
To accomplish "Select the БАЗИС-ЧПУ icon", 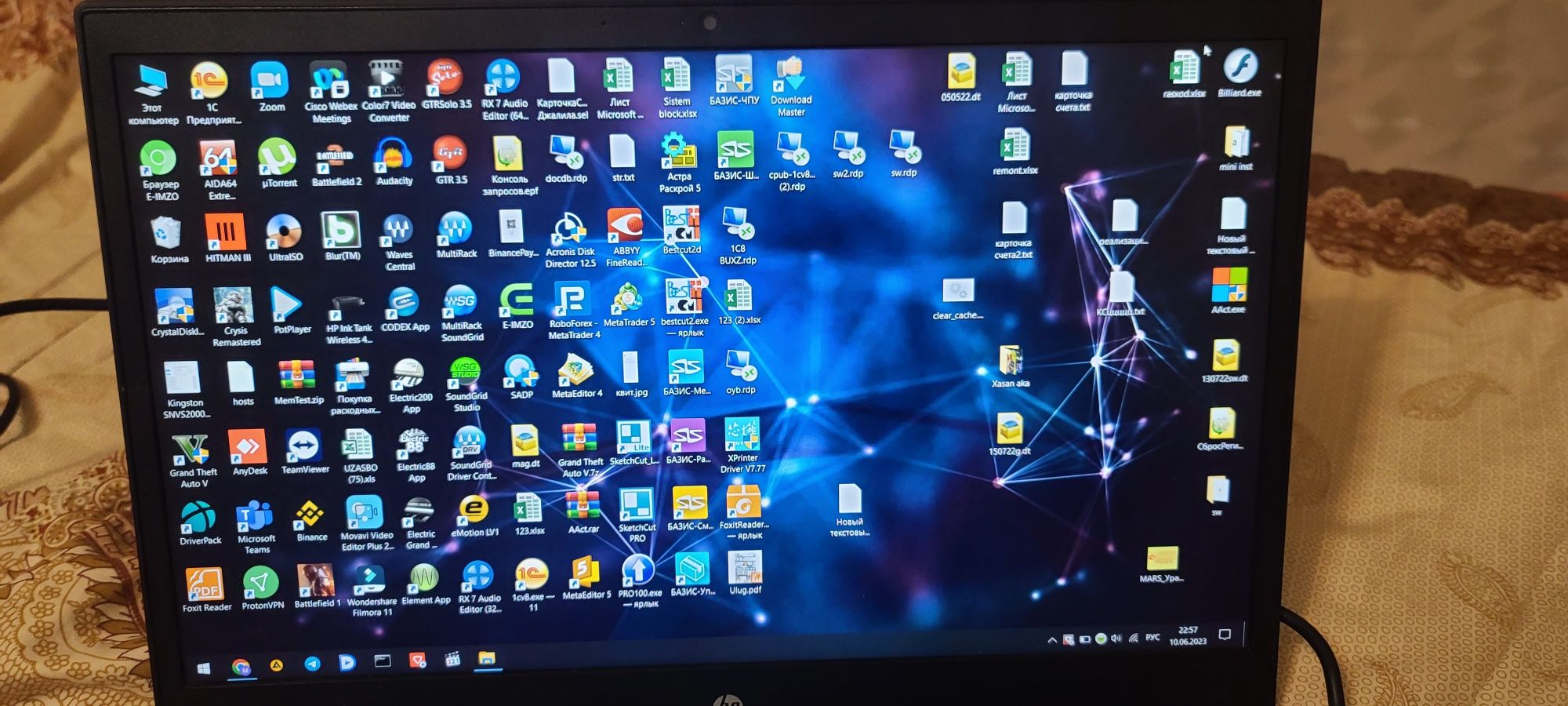I will [x=734, y=80].
